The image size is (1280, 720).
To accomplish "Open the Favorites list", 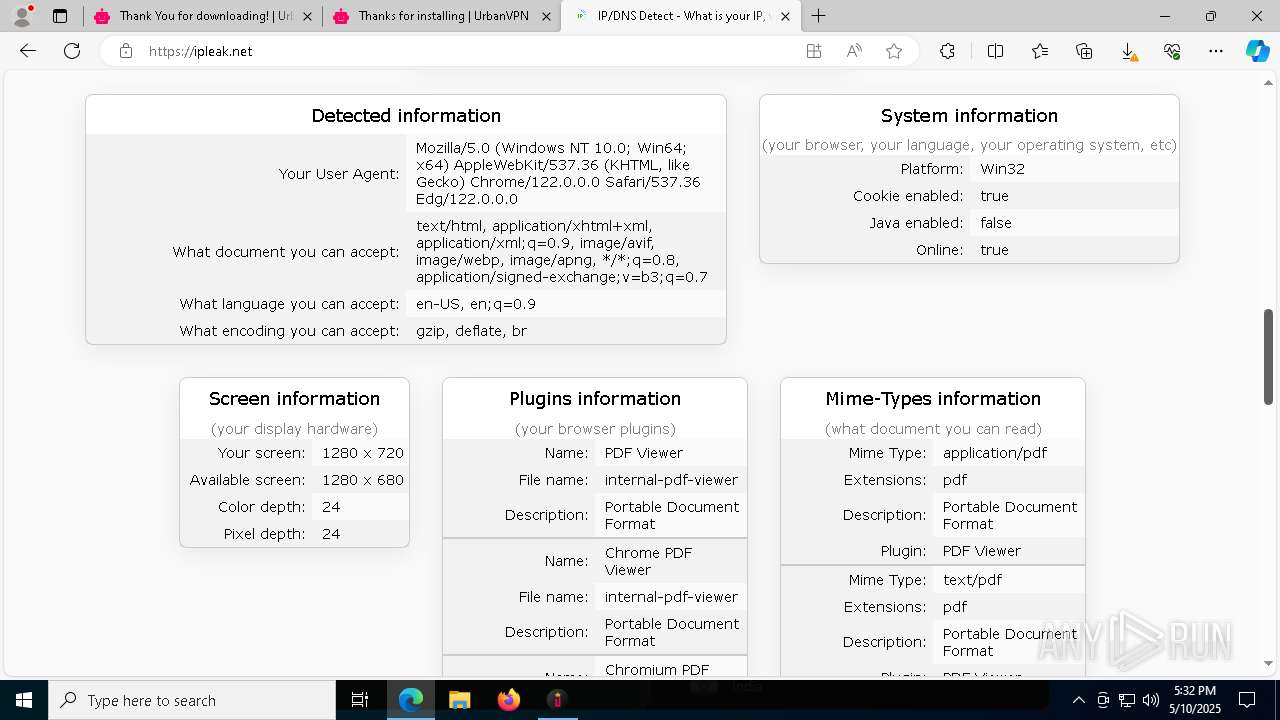I will (x=1040, y=51).
